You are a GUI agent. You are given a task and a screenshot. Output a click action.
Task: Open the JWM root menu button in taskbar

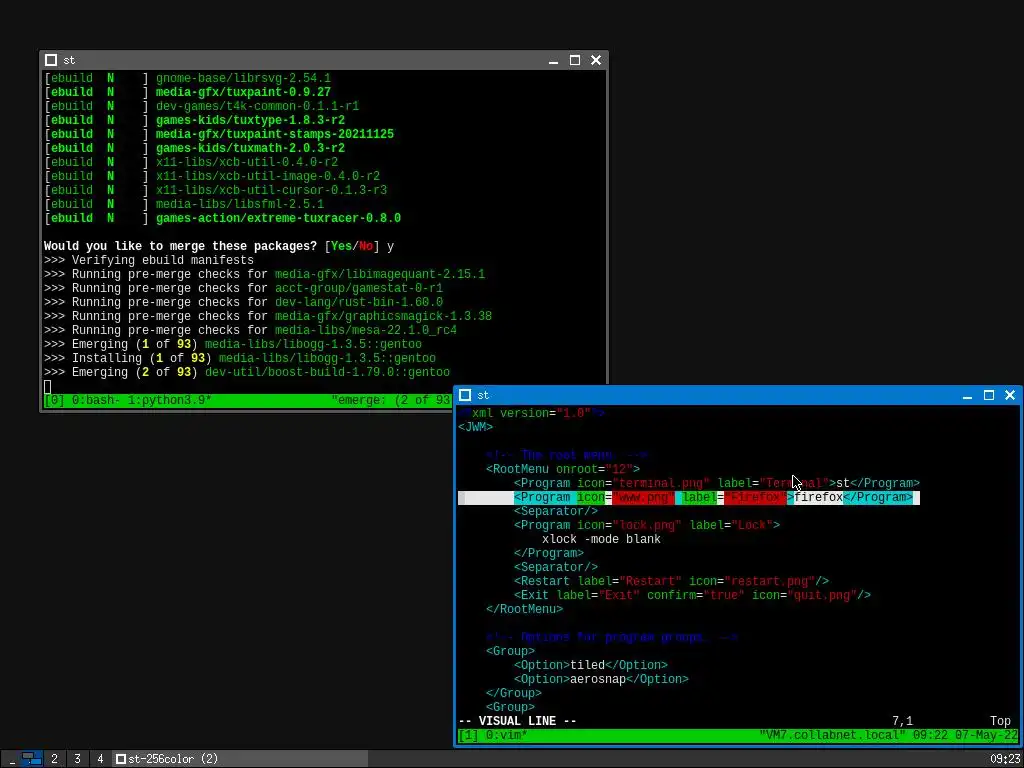[11, 759]
